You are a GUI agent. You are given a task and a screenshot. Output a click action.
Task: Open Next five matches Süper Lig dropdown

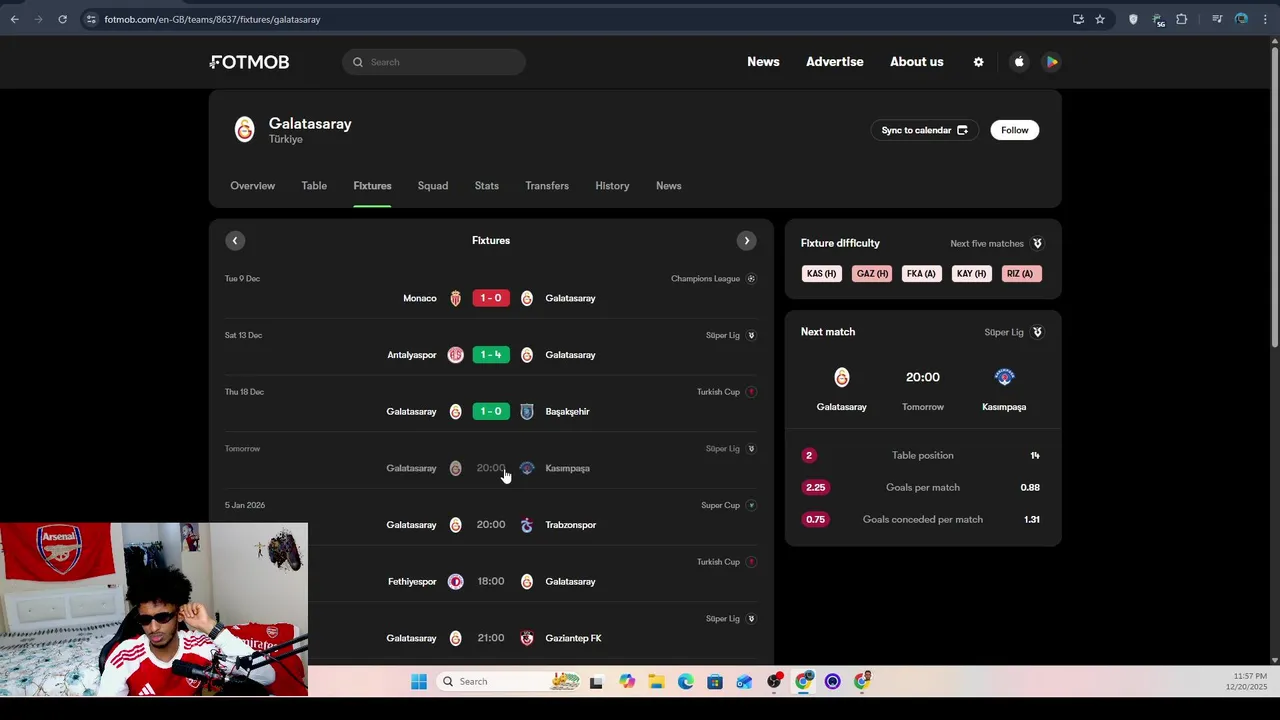997,244
